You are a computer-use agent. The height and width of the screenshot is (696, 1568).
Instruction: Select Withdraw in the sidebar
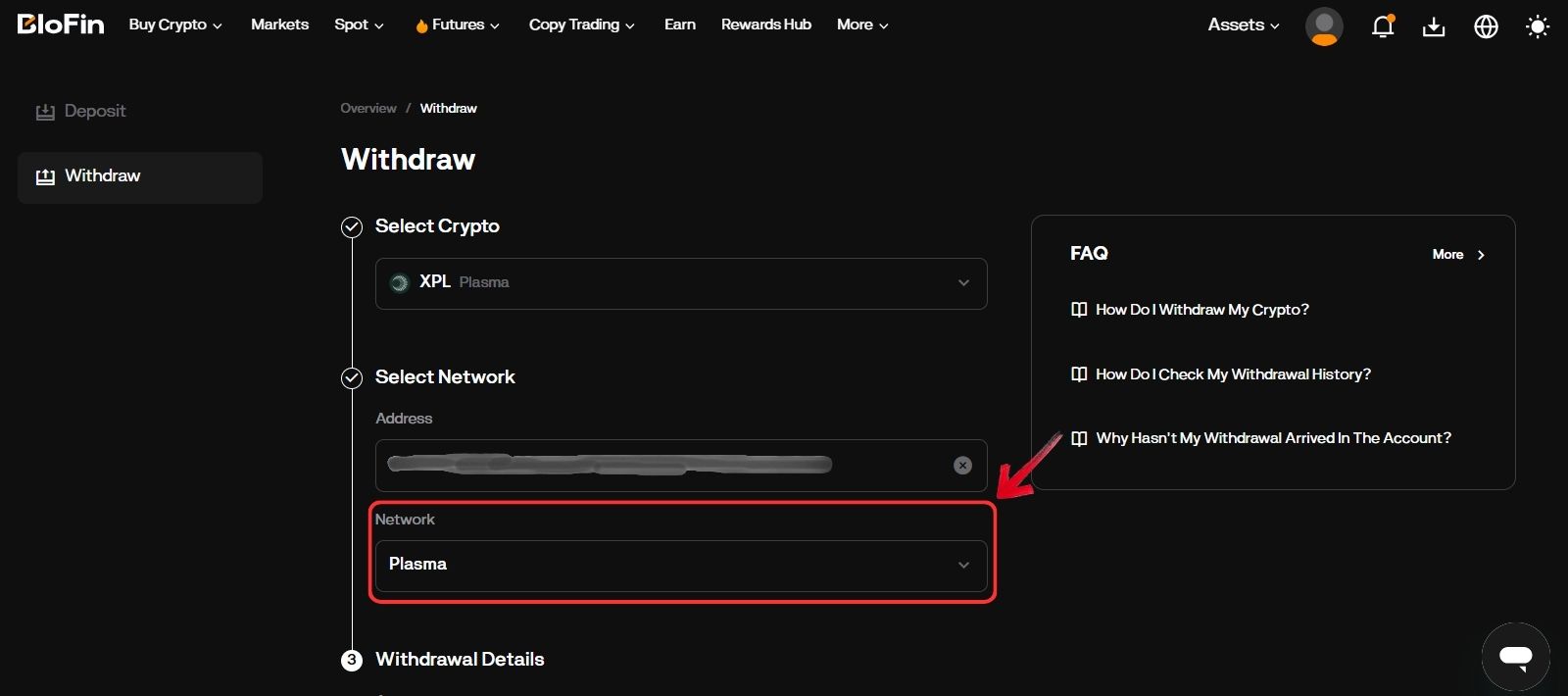[x=102, y=176]
